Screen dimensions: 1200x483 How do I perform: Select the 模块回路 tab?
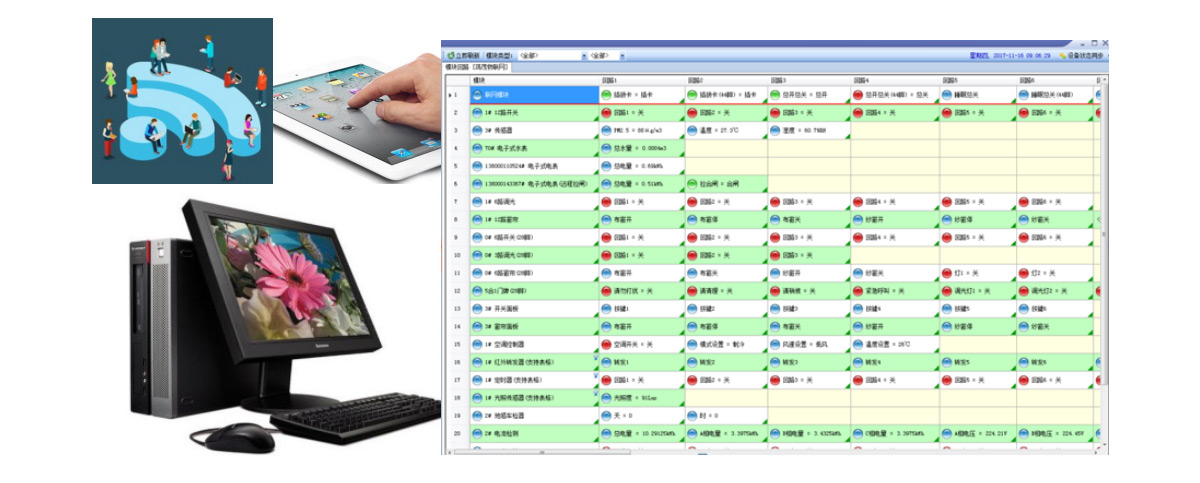tap(477, 66)
